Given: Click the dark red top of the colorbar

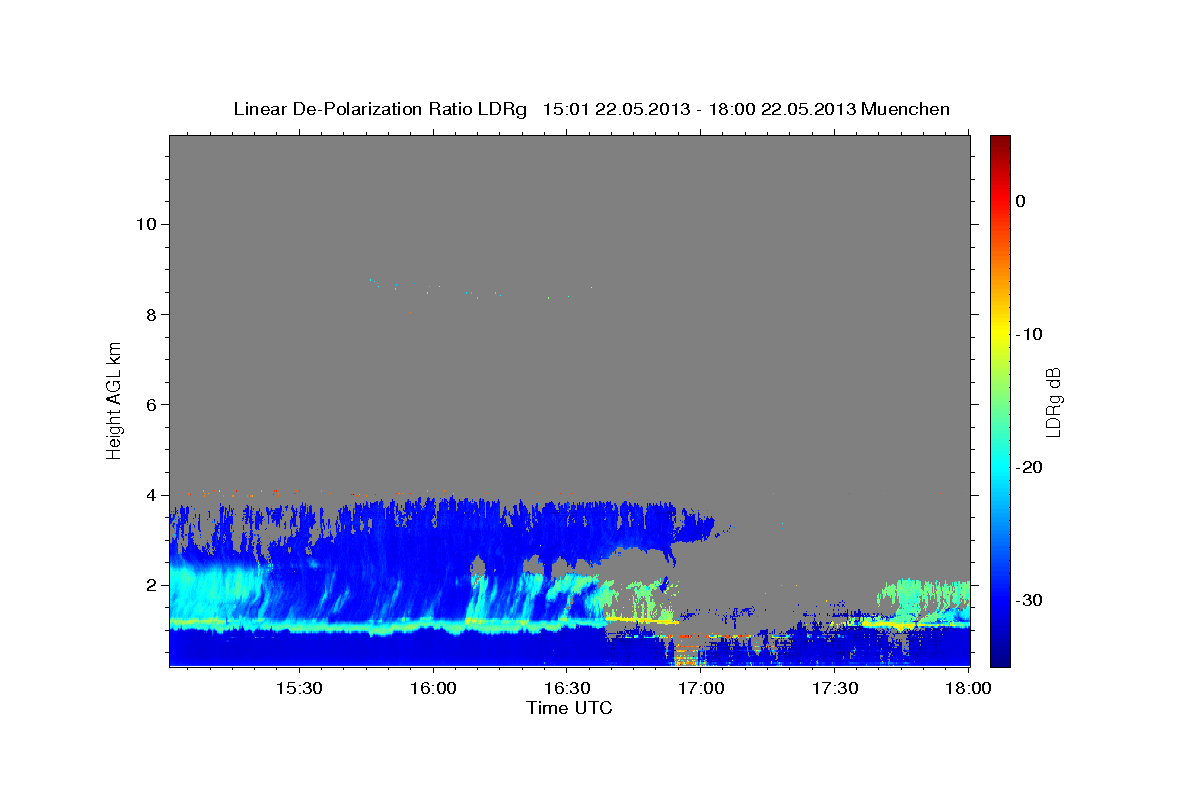Looking at the screenshot, I should 1000,142.
